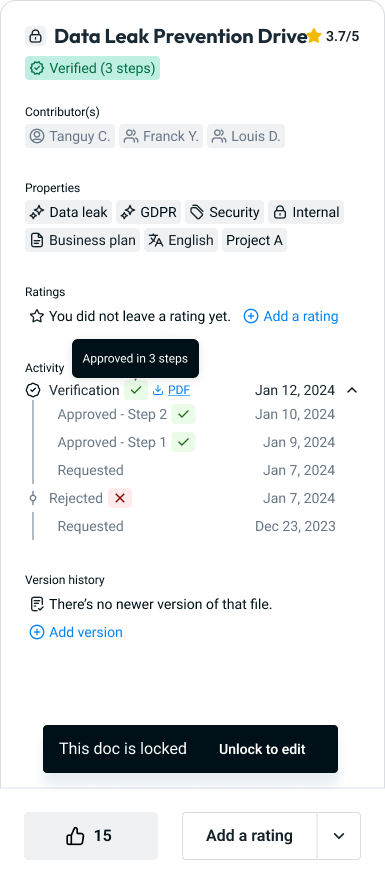Click the outlined star in Ratings section
Viewport: 385px width, 884px height.
point(37,316)
